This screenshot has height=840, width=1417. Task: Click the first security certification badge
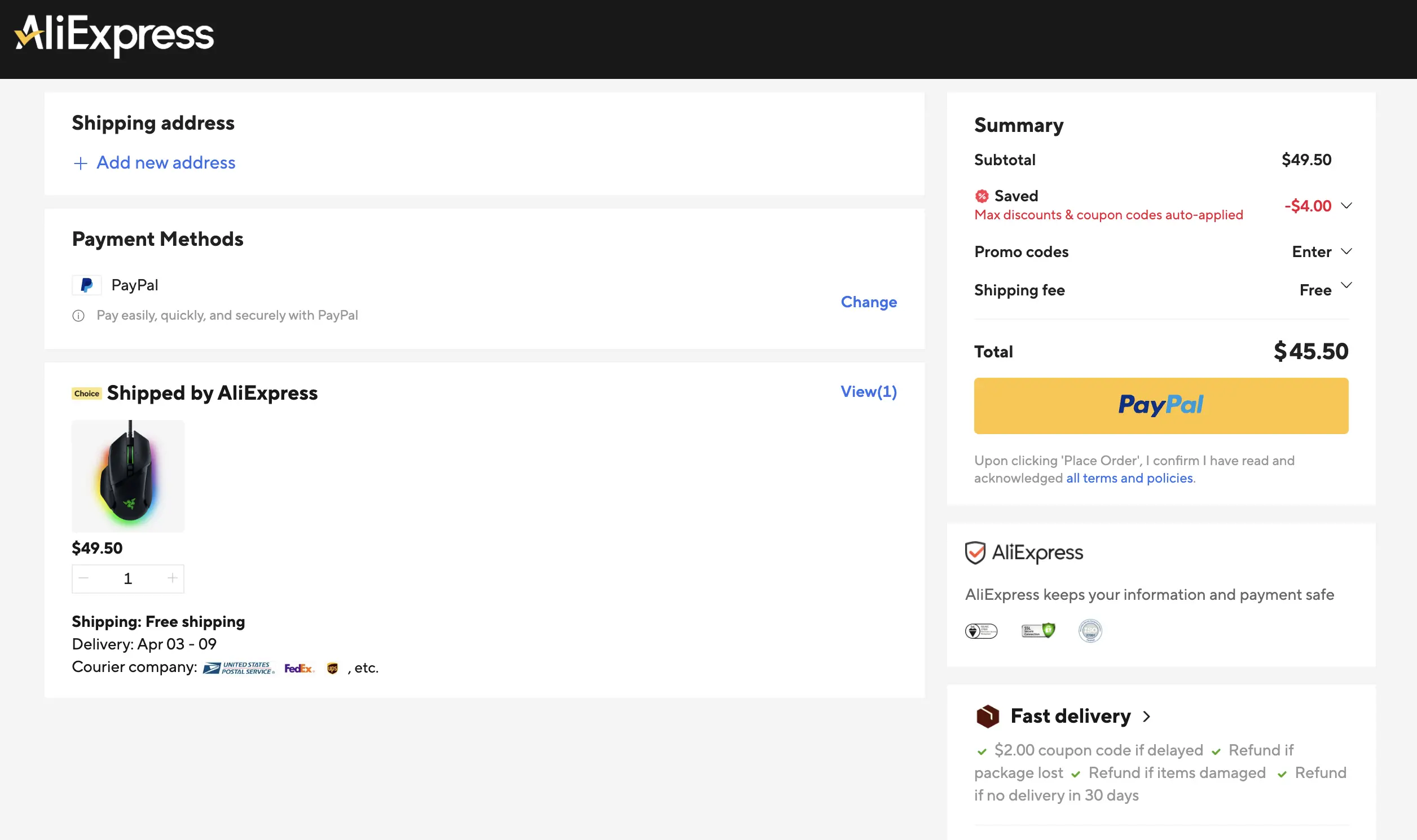(981, 631)
